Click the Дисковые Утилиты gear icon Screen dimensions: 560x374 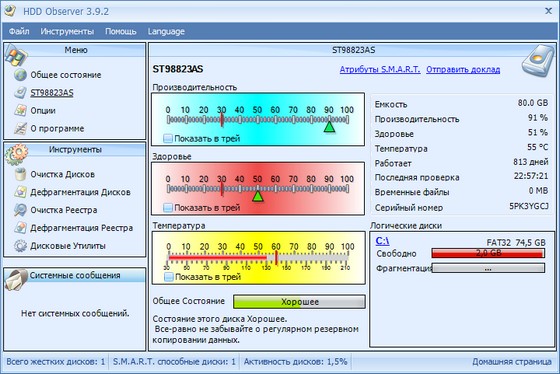tap(20, 246)
